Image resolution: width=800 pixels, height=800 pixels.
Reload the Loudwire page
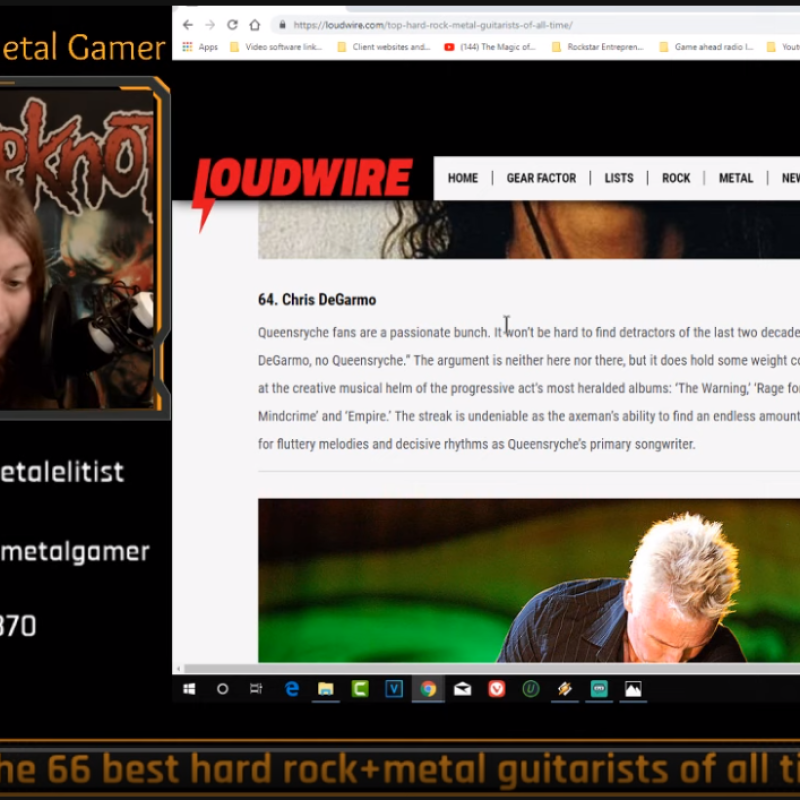coord(232,25)
